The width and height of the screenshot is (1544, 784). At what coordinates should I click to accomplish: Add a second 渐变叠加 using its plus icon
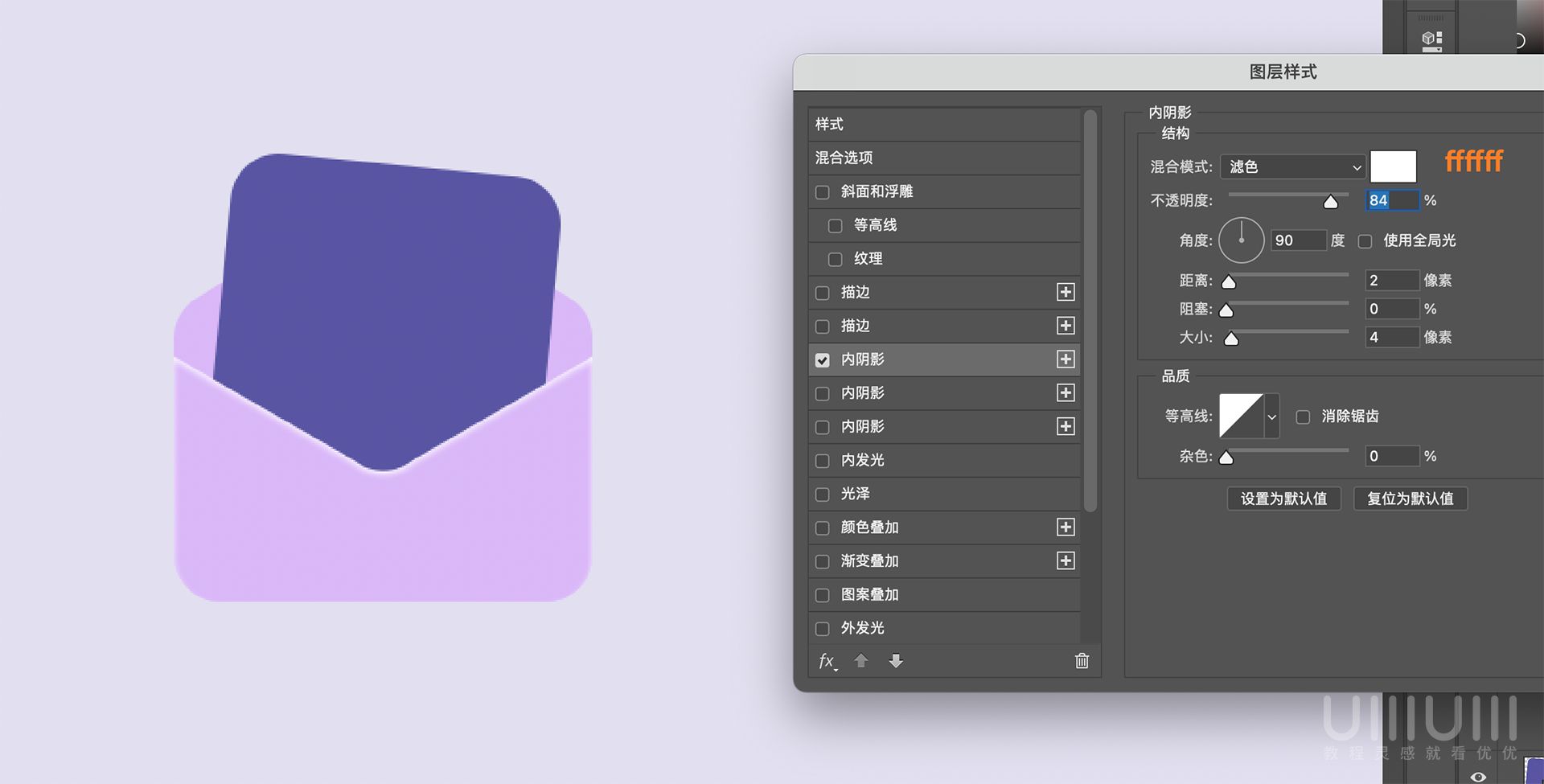[1065, 560]
